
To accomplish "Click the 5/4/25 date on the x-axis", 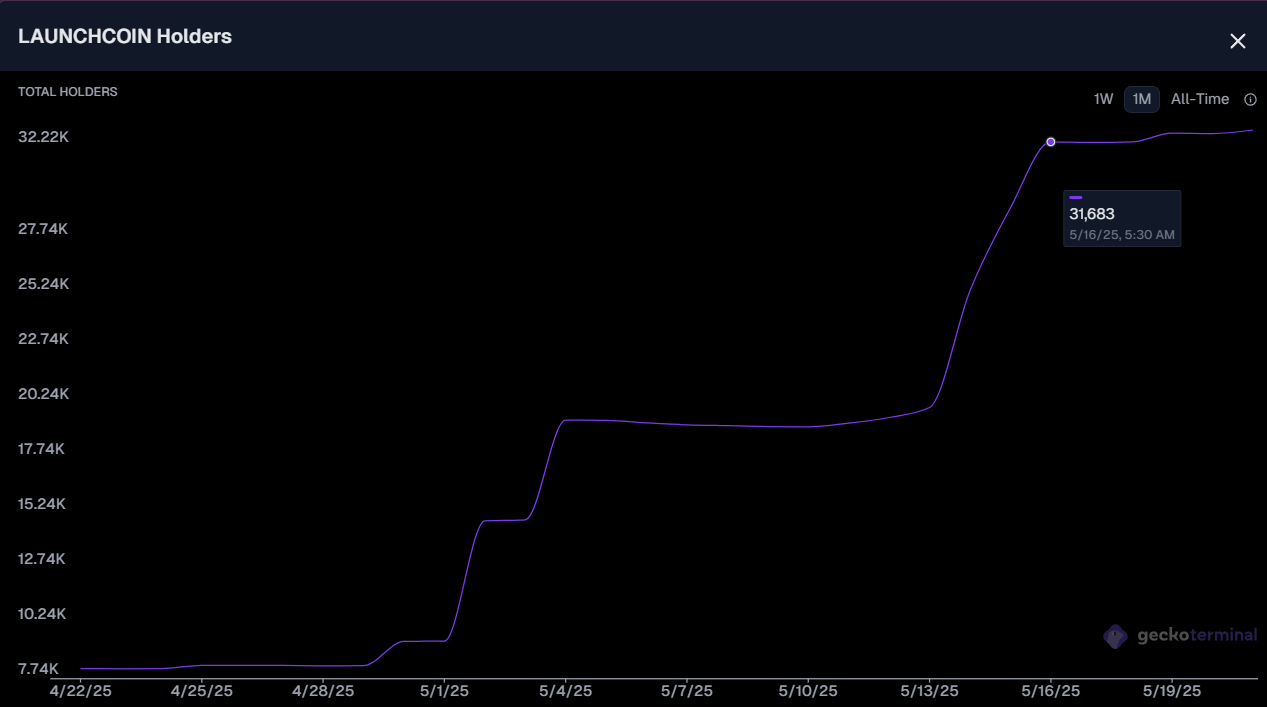I will click(x=565, y=690).
